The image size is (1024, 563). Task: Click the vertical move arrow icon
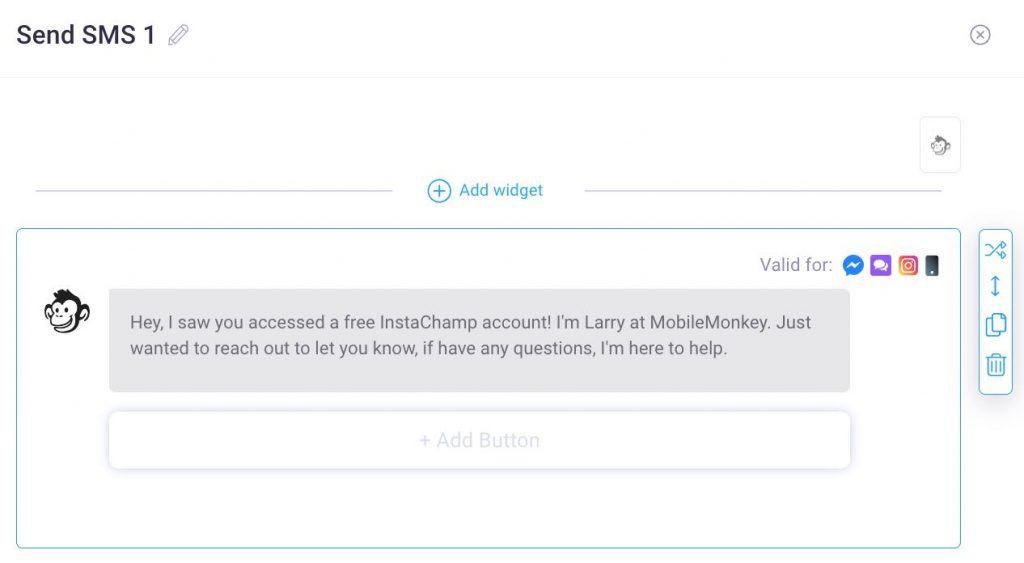pos(995,286)
